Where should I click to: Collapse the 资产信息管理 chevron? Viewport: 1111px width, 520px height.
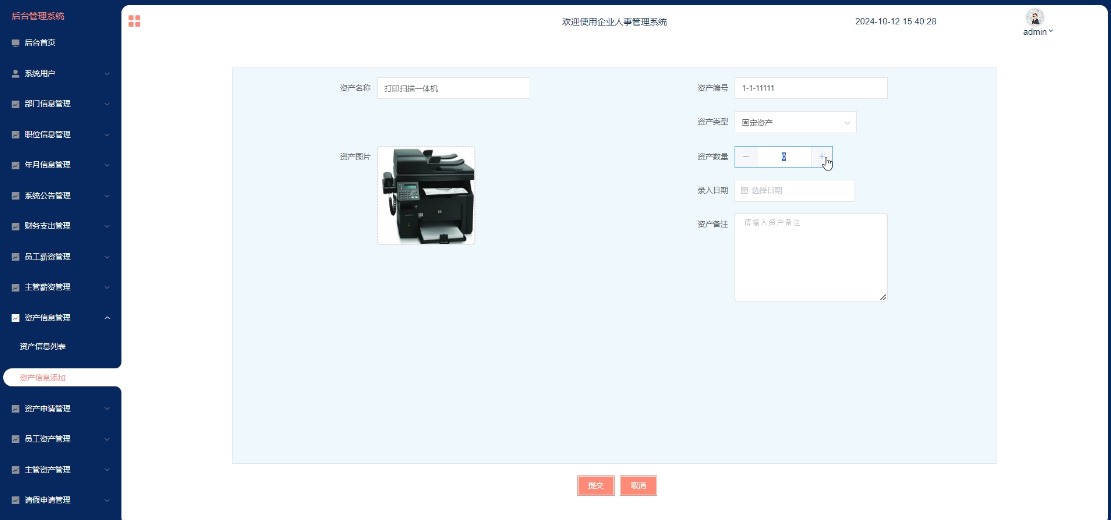click(x=107, y=318)
